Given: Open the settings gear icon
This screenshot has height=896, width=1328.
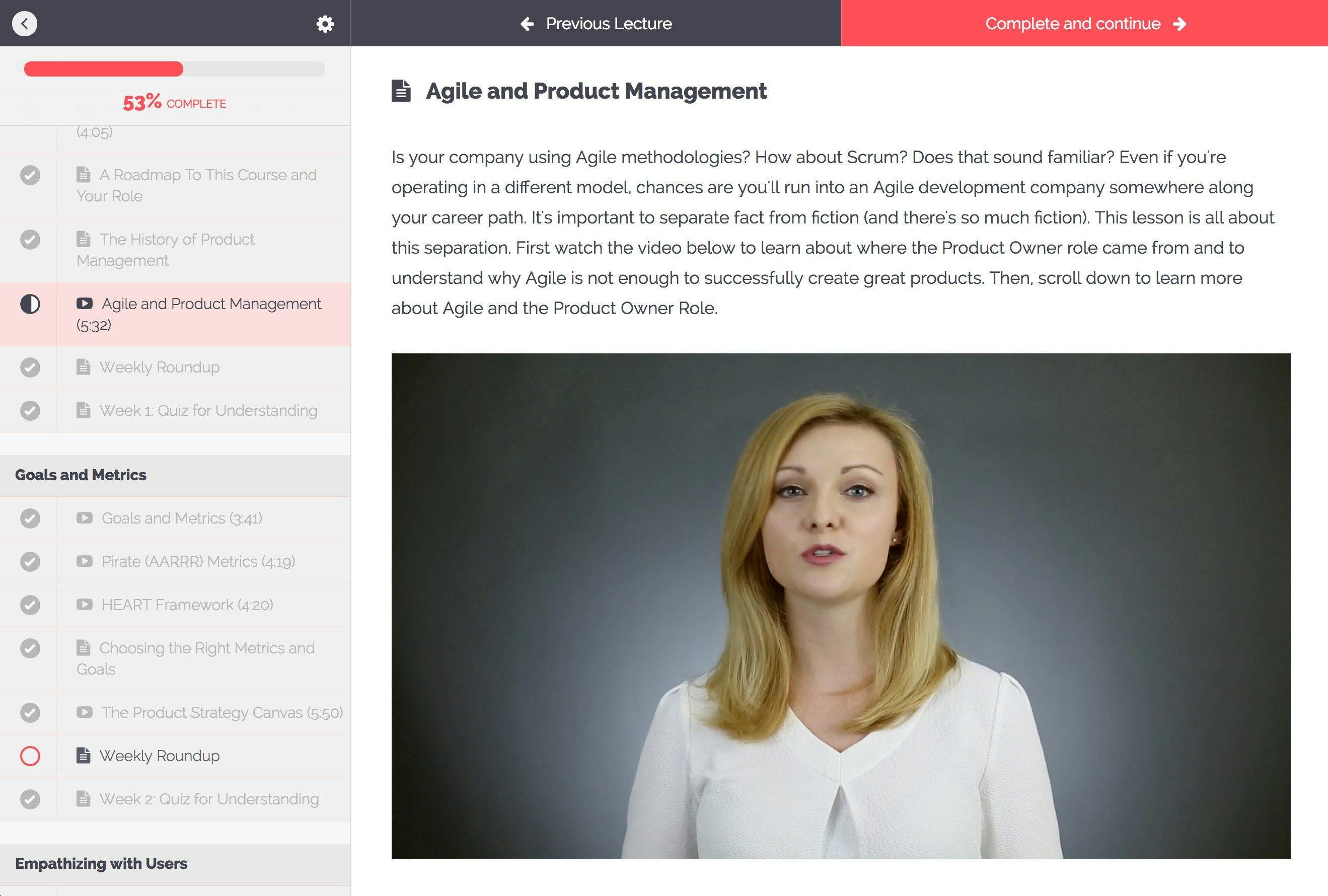Looking at the screenshot, I should (x=325, y=24).
